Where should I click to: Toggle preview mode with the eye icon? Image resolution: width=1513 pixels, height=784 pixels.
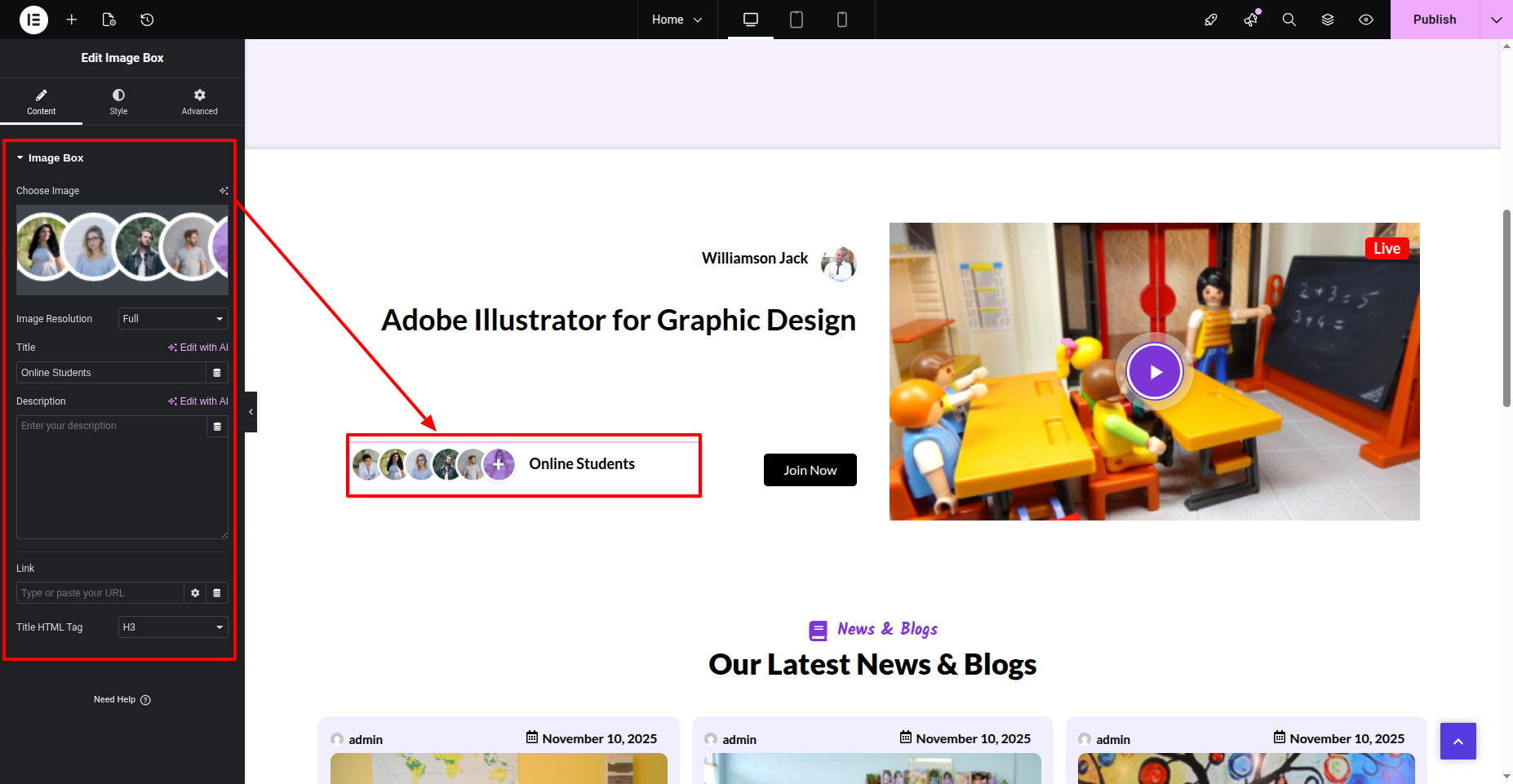click(1366, 20)
